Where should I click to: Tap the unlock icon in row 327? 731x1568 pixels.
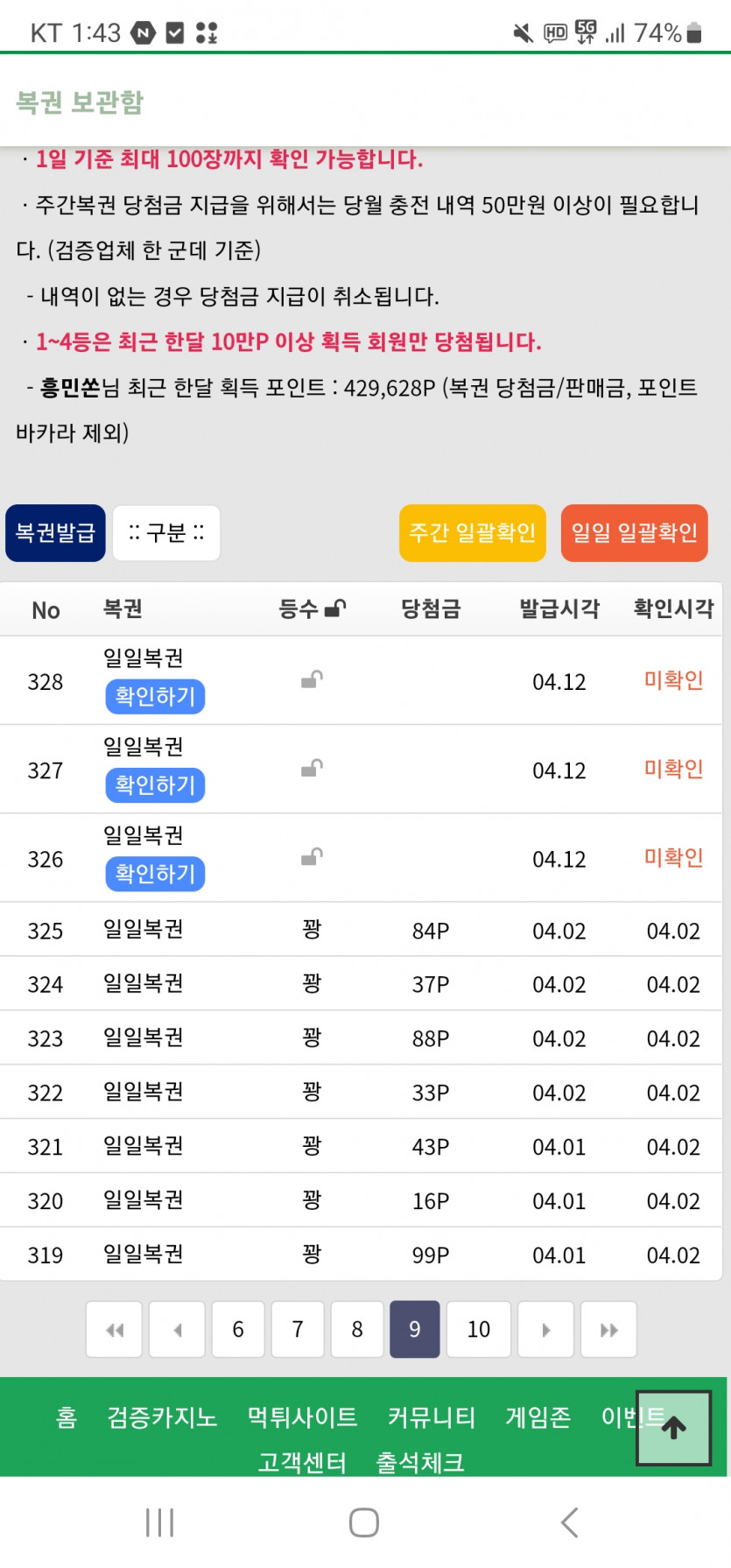pyautogui.click(x=312, y=769)
